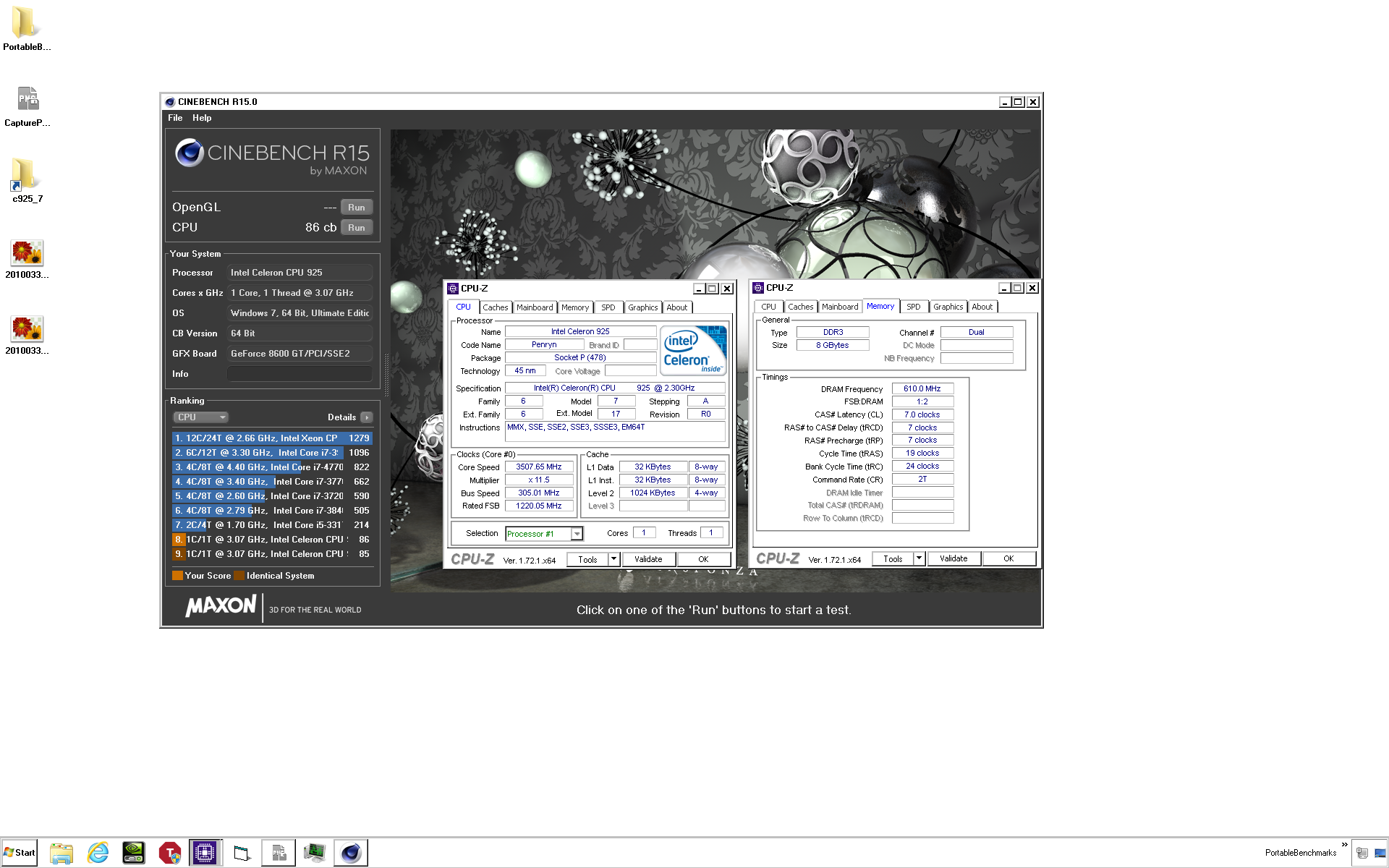The width and height of the screenshot is (1389, 868).
Task: Run the OpenGL benchmark
Action: 357,207
